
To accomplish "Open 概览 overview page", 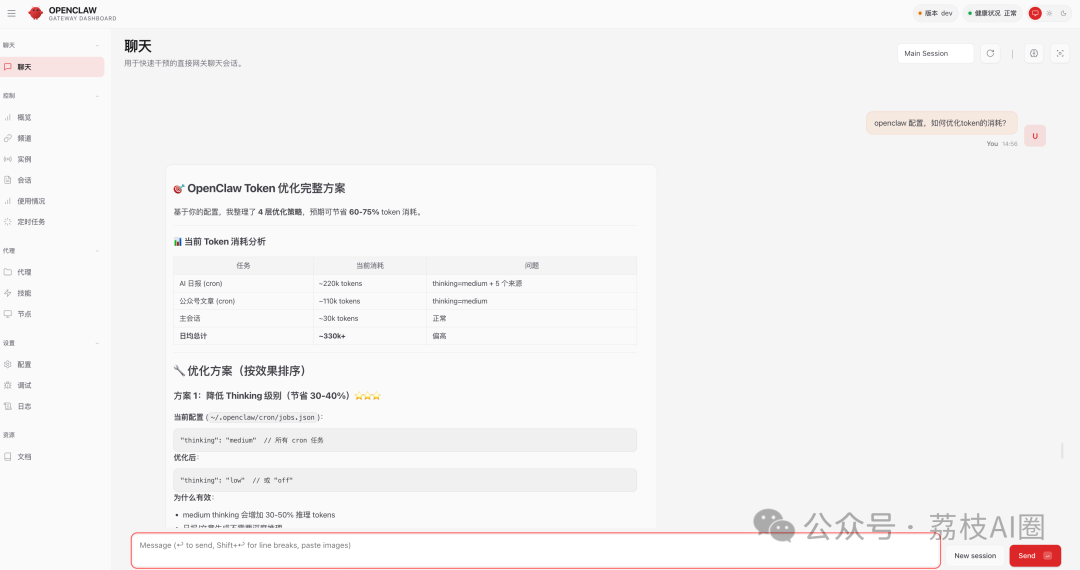I will coord(52,117).
